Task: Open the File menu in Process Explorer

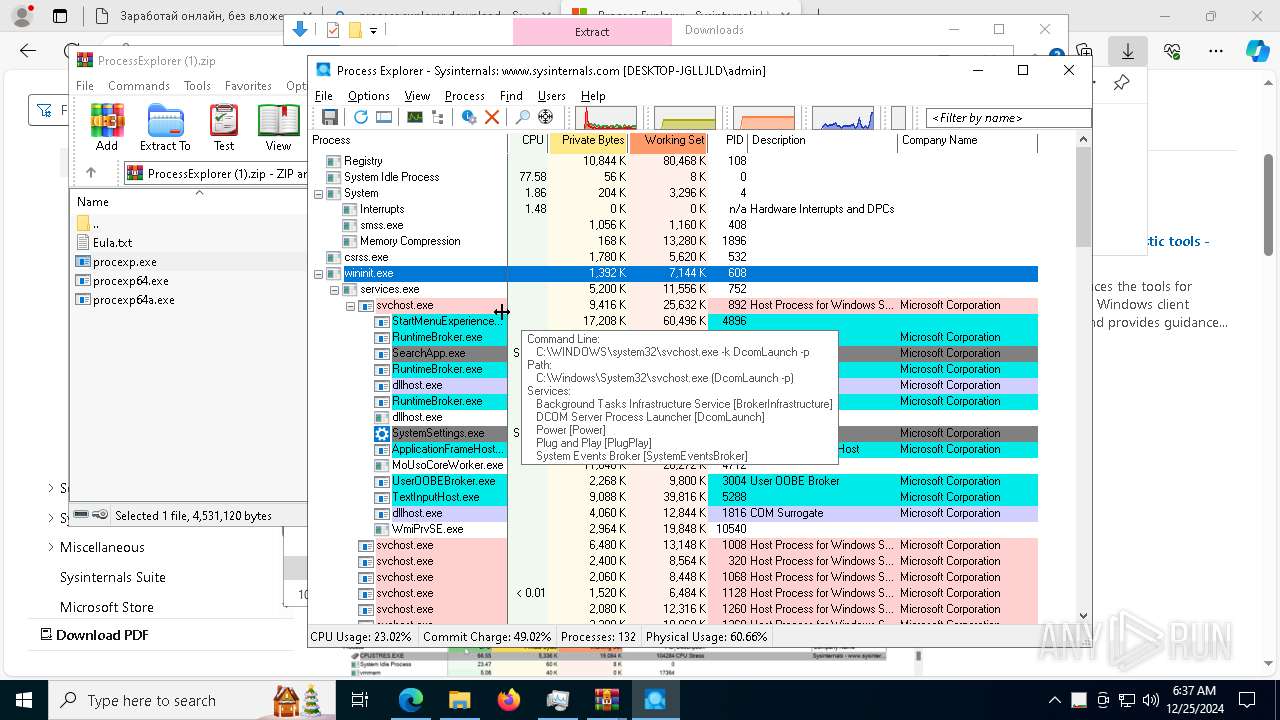Action: pos(324,96)
